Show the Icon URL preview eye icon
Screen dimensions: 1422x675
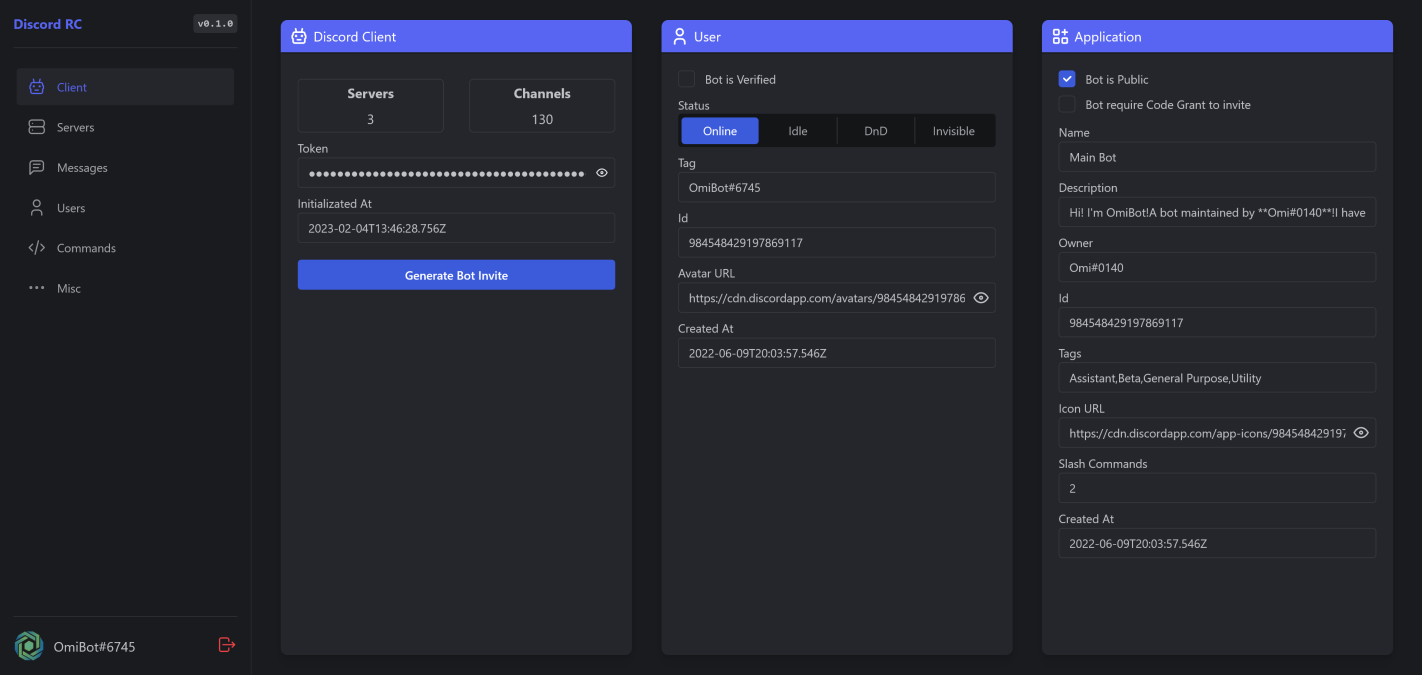click(1361, 433)
